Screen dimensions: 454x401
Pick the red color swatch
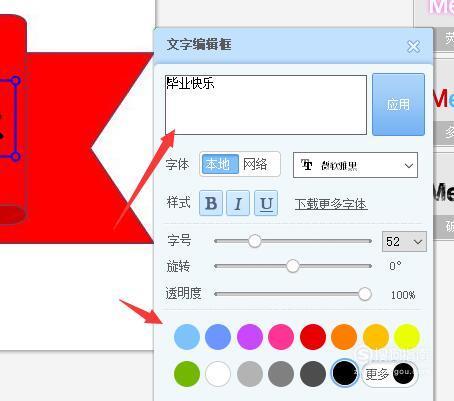pyautogui.click(x=313, y=337)
